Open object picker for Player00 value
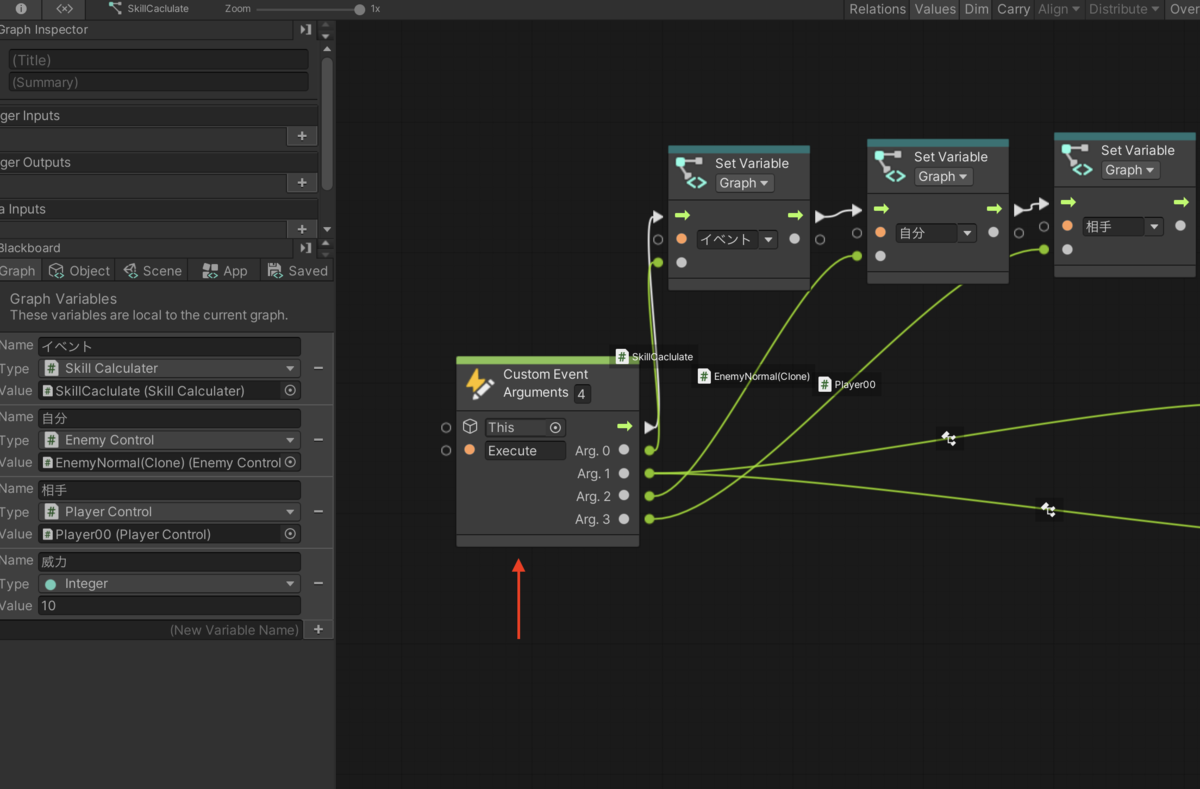The height and width of the screenshot is (789, 1200). click(290, 535)
